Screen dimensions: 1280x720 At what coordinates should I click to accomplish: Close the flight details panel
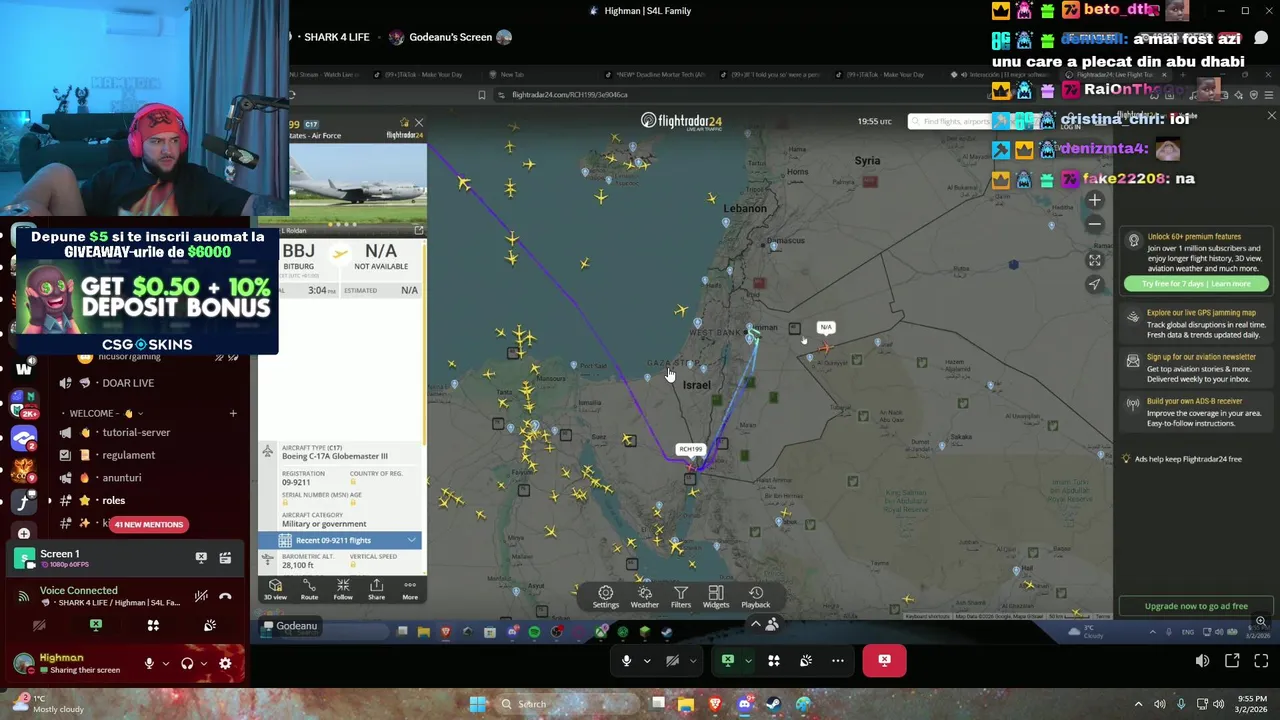(x=418, y=123)
